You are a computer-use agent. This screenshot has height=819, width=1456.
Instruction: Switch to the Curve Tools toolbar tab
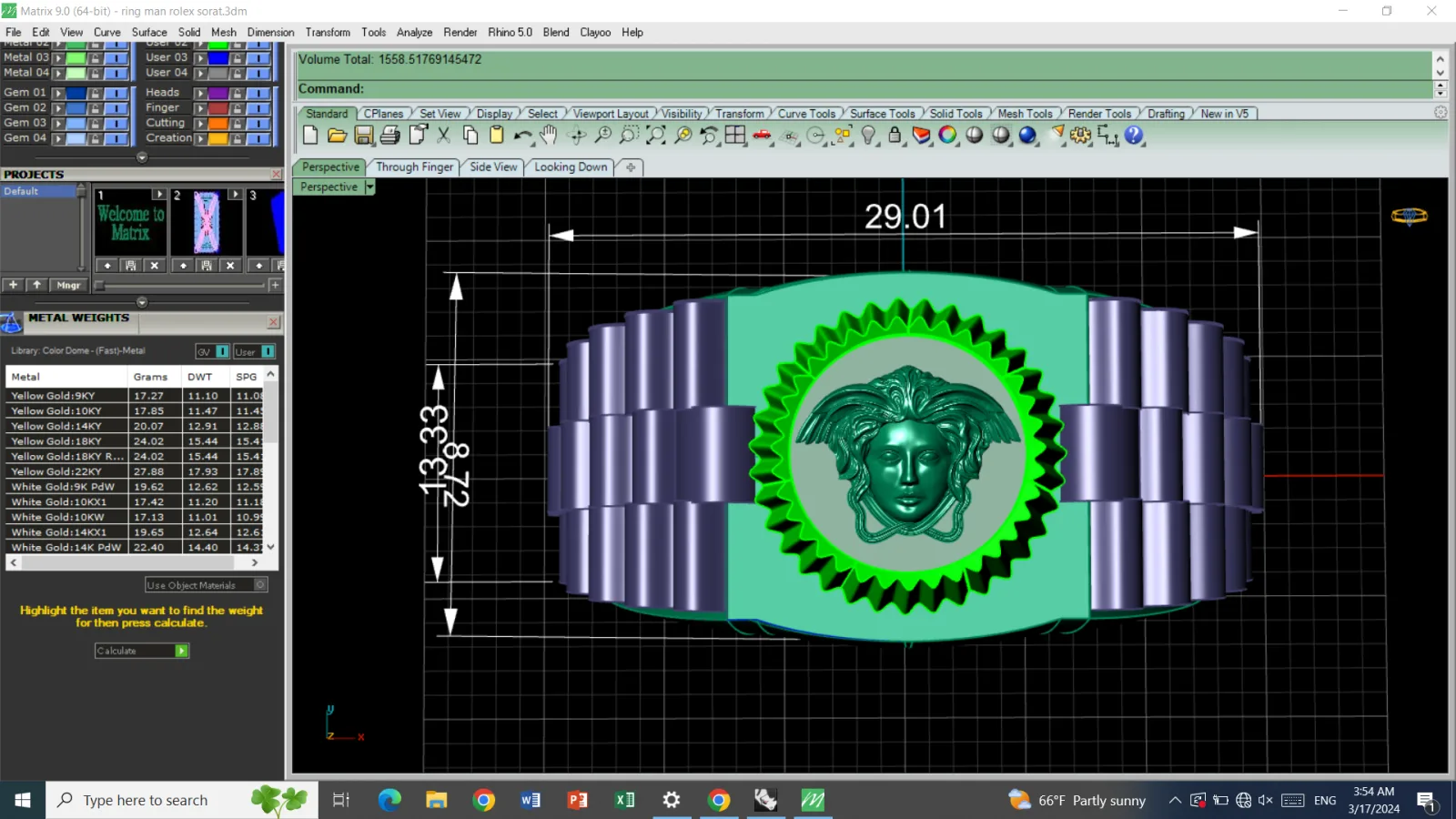click(x=806, y=114)
